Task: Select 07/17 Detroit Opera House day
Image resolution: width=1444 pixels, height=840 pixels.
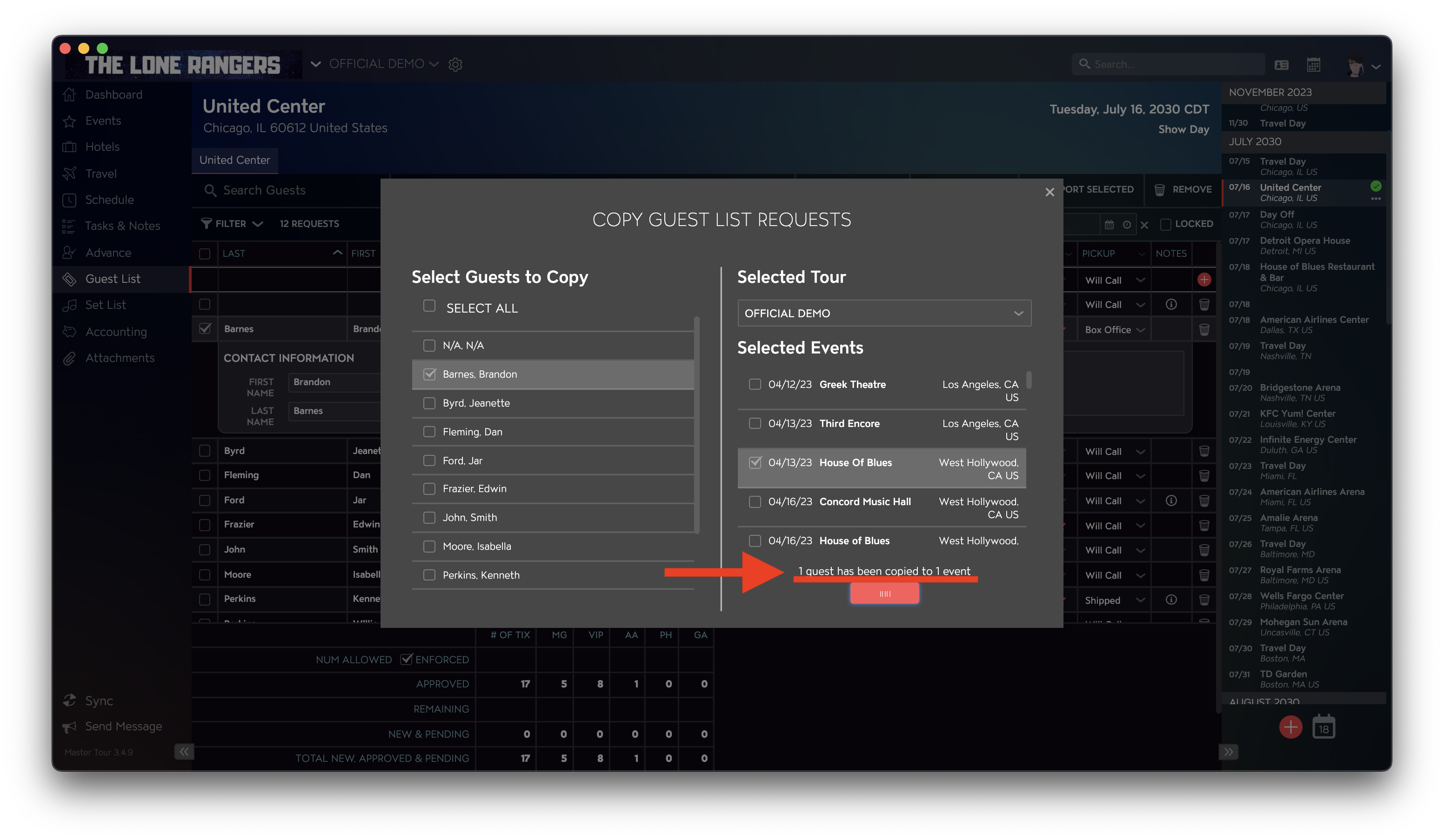Action: [x=1303, y=246]
